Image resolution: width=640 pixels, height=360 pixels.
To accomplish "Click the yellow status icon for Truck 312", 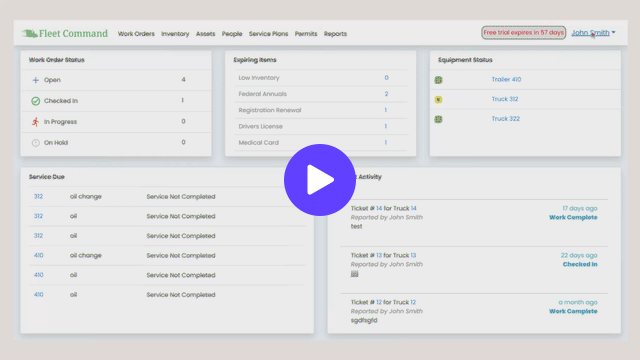I will (x=438, y=100).
